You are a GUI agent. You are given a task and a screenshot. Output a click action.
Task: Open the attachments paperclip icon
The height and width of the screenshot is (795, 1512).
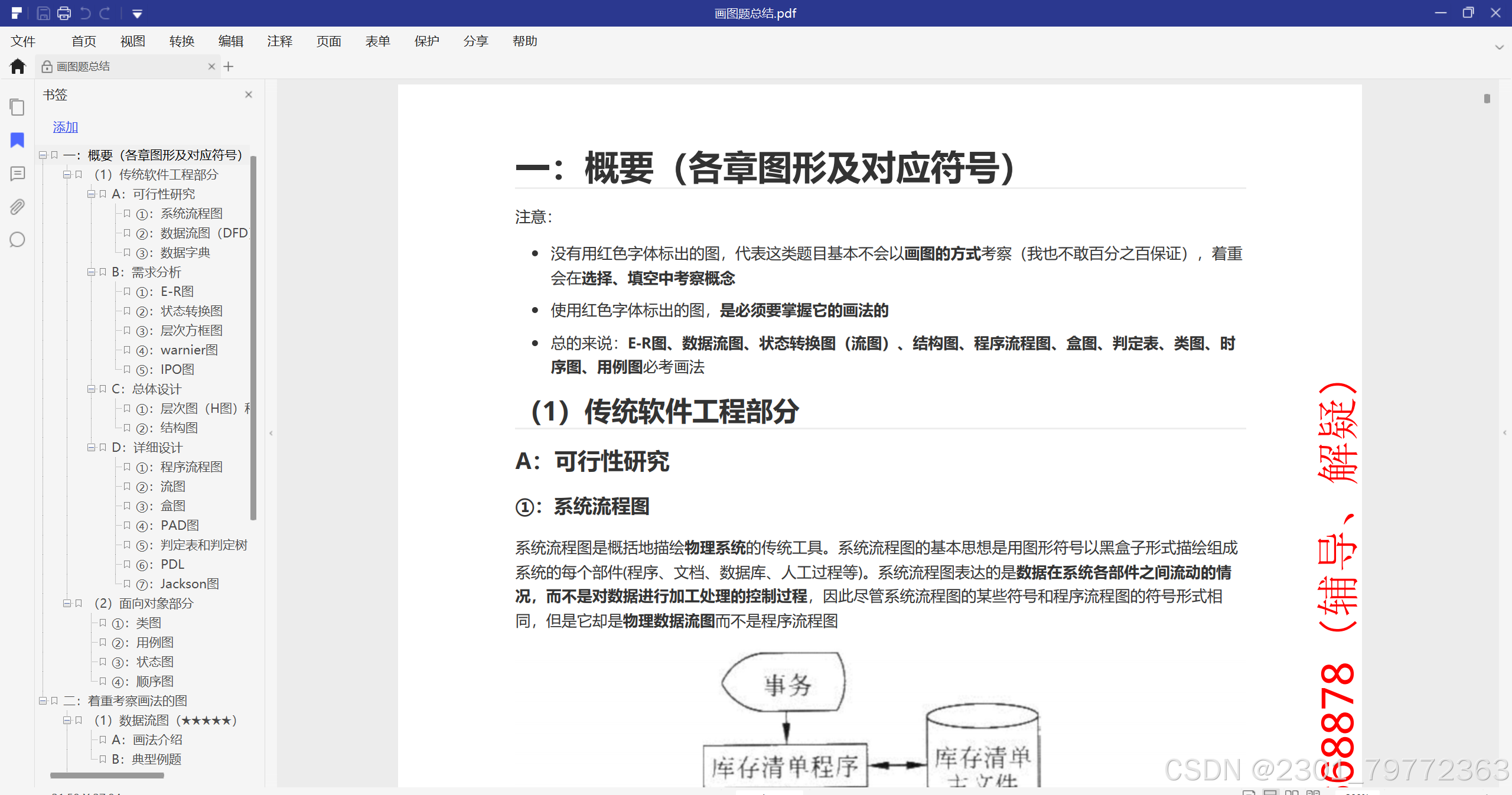tap(17, 207)
